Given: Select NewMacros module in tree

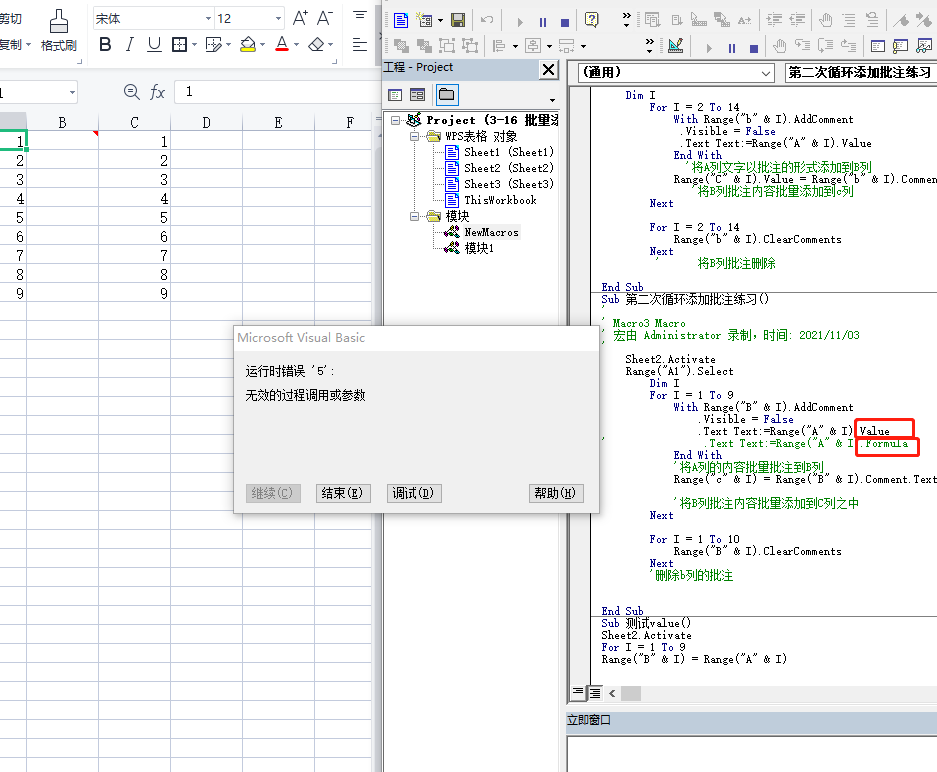Looking at the screenshot, I should (491, 232).
